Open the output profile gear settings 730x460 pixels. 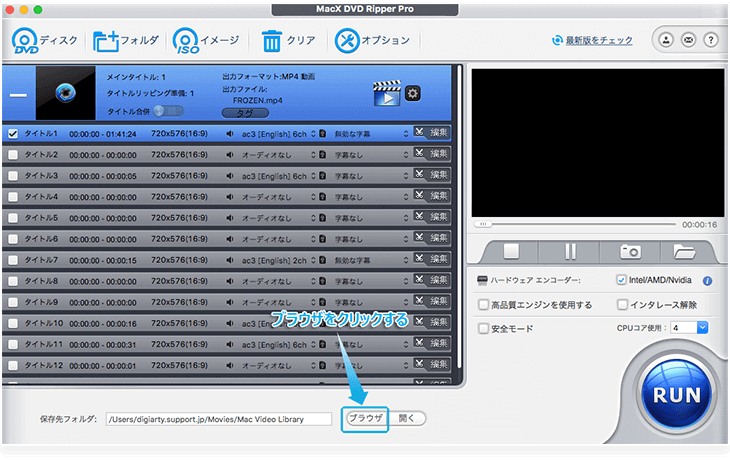tap(412, 93)
